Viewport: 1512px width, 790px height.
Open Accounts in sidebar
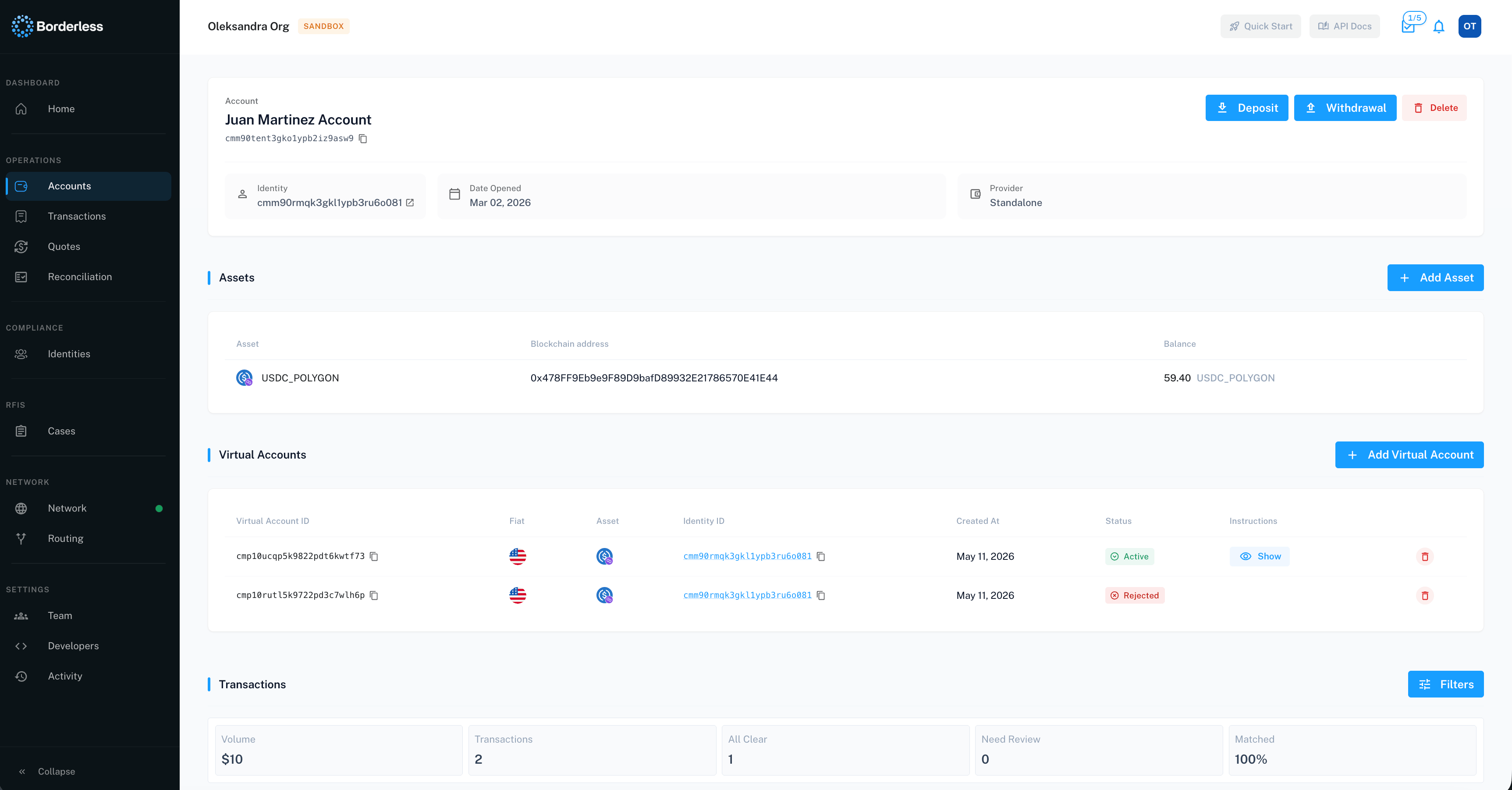coord(89,186)
